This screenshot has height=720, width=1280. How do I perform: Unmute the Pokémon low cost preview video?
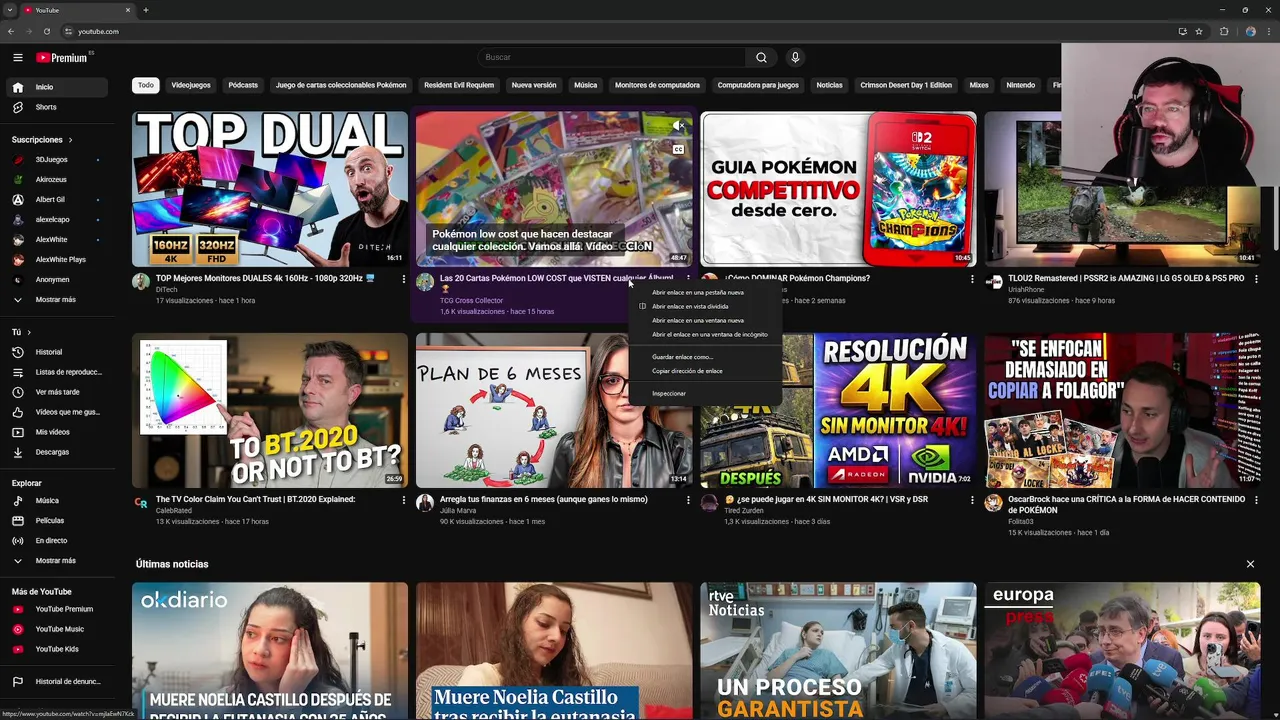[x=678, y=126]
